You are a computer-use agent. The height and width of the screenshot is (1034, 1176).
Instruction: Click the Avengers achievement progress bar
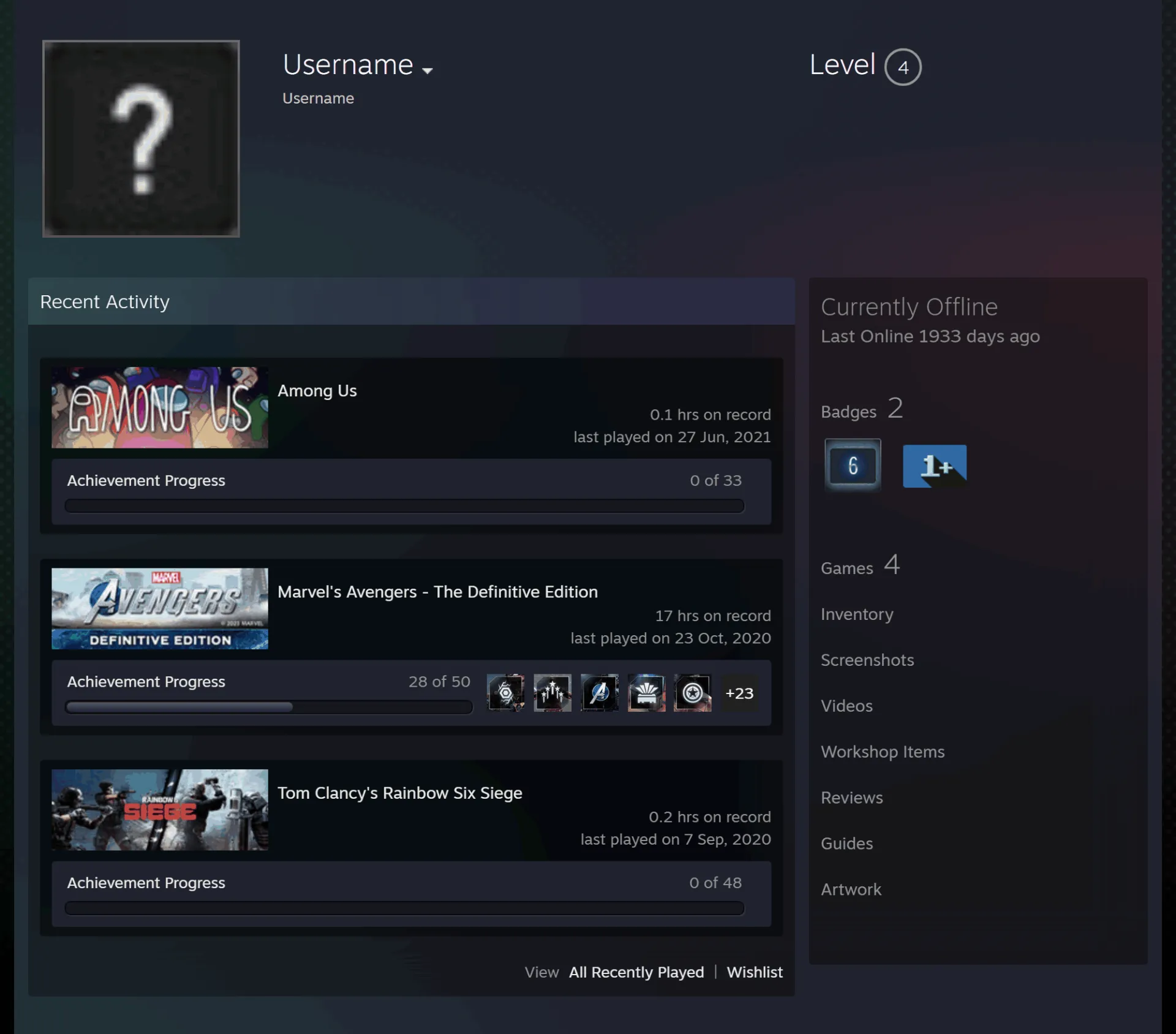pos(269,707)
